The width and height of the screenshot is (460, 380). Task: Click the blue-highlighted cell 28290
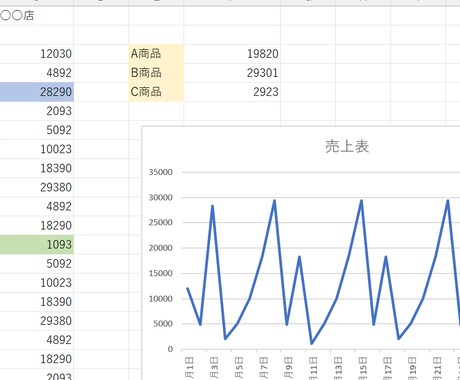point(36,92)
